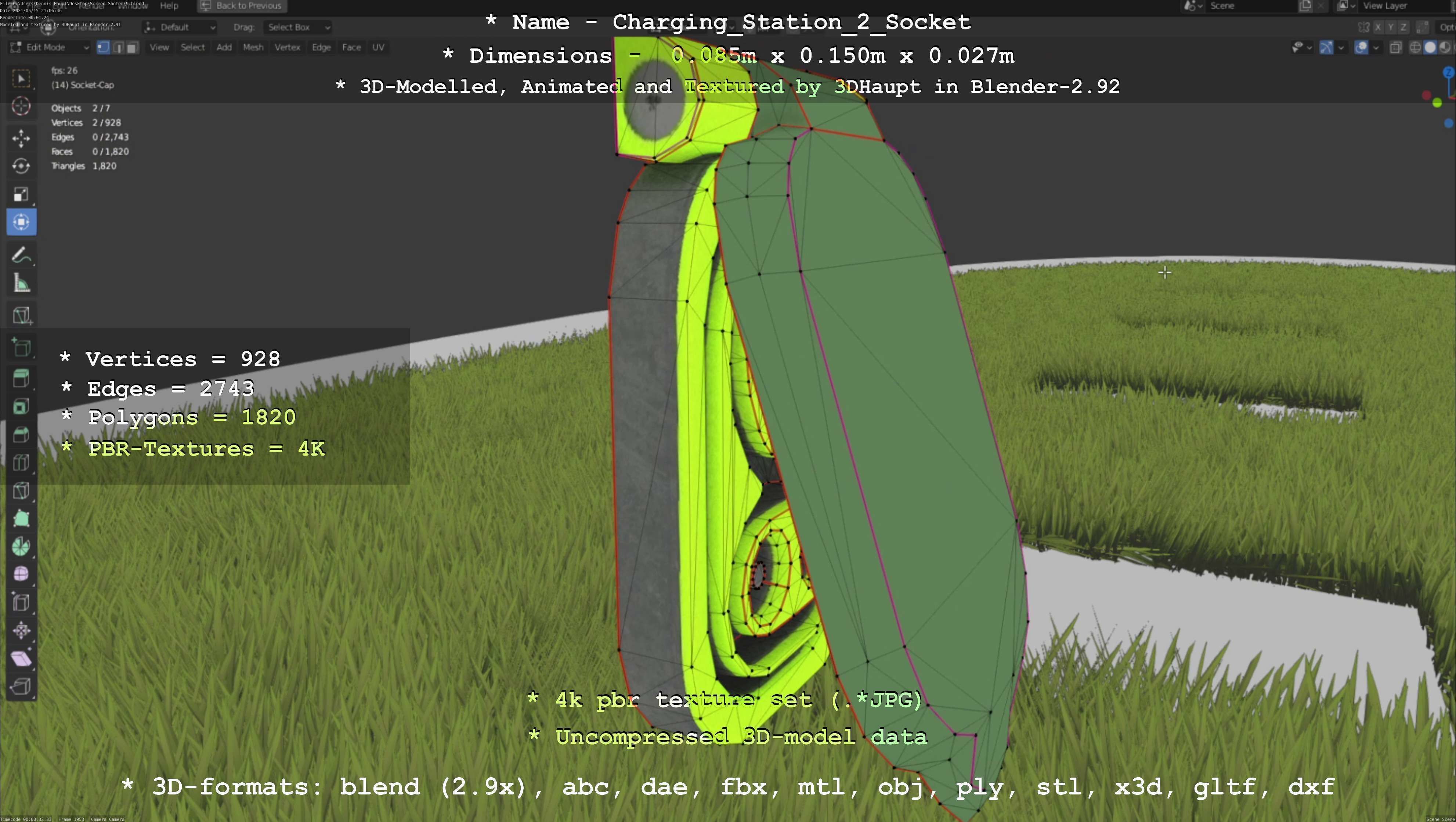This screenshot has width=1456, height=822.
Task: Expand the overlays options dropdown arrow
Action: click(x=1376, y=47)
